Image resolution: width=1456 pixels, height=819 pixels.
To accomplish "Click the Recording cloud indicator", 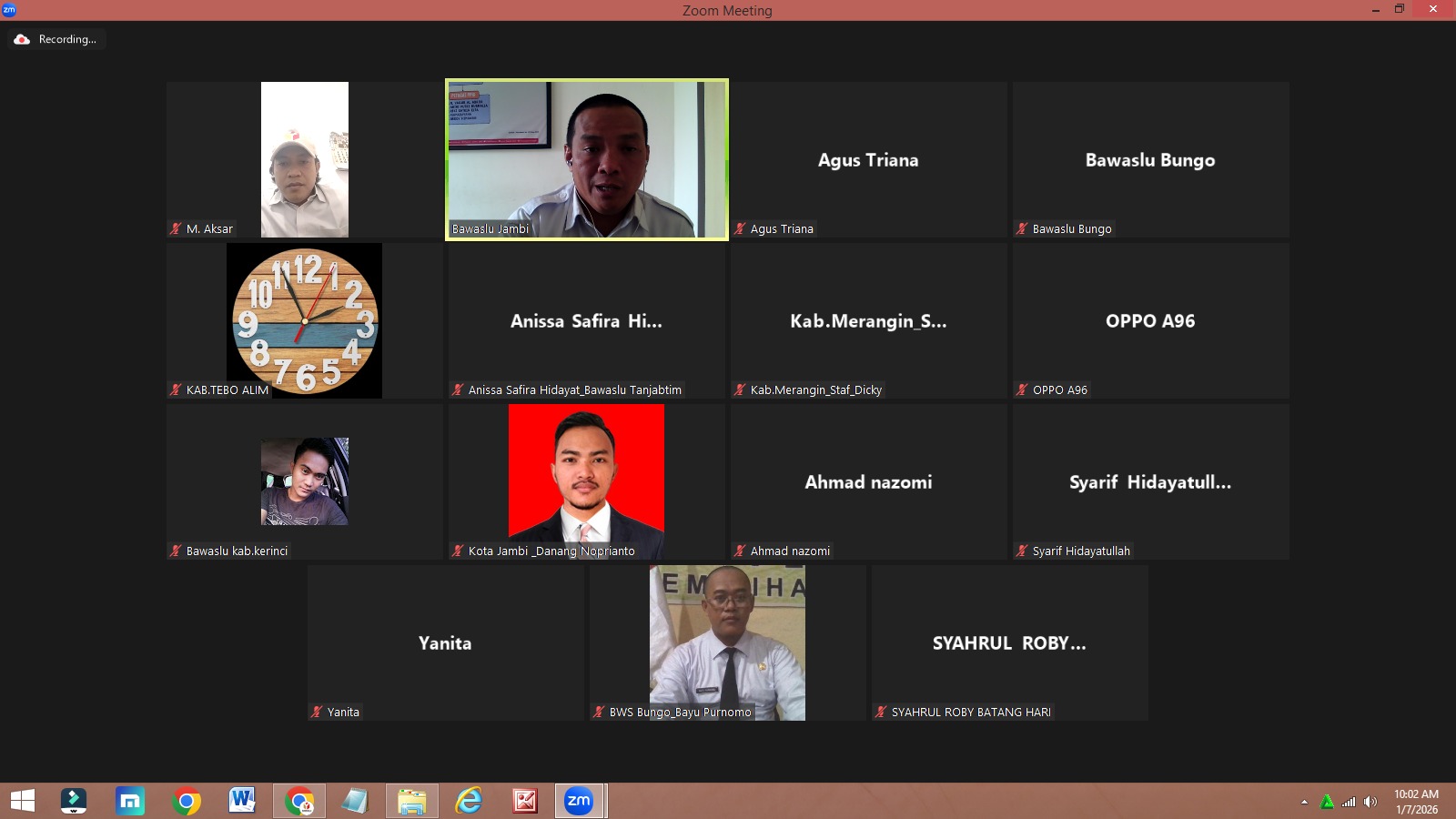I will [x=22, y=39].
